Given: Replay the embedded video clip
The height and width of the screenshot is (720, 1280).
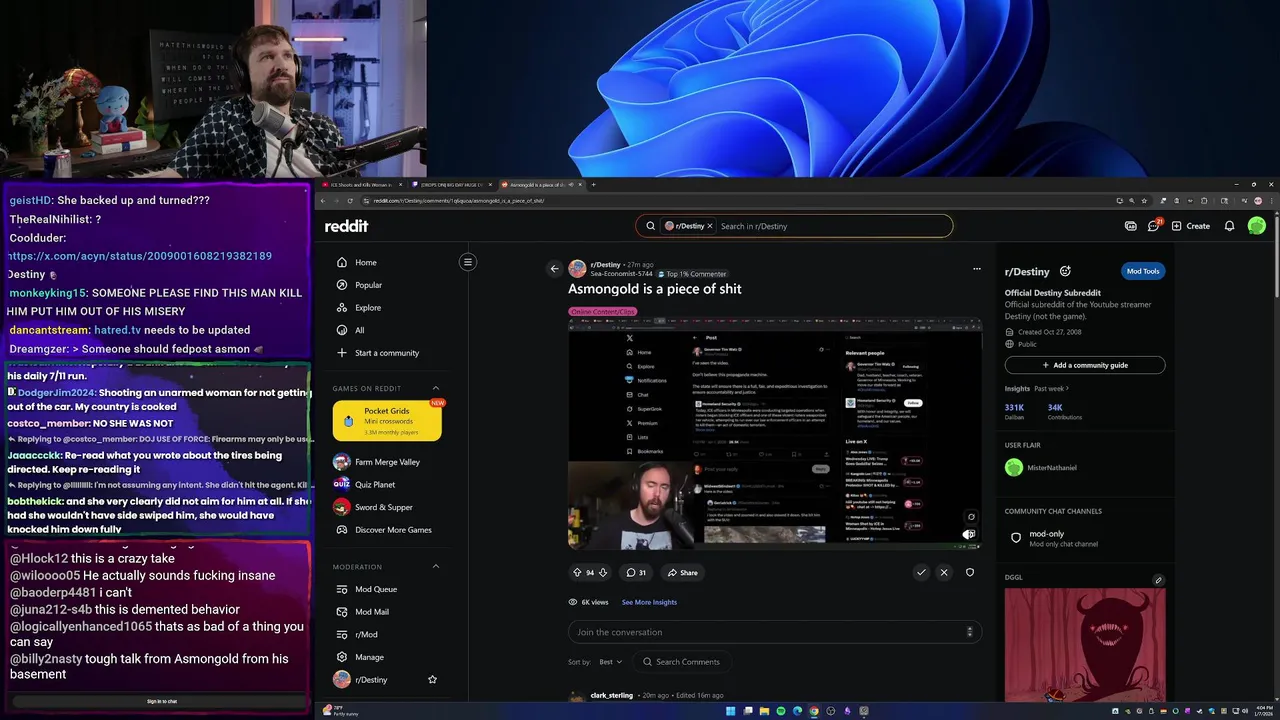Looking at the screenshot, I should (970, 517).
